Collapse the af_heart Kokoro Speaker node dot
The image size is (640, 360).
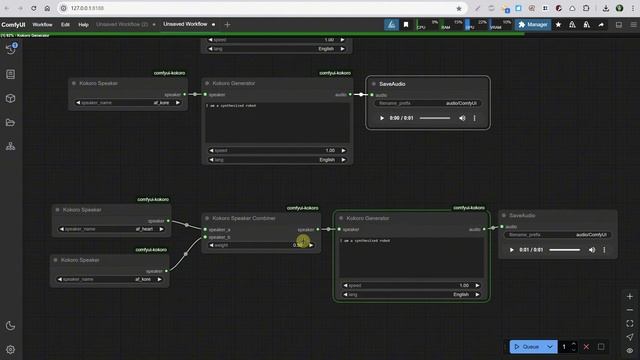pos(57,210)
